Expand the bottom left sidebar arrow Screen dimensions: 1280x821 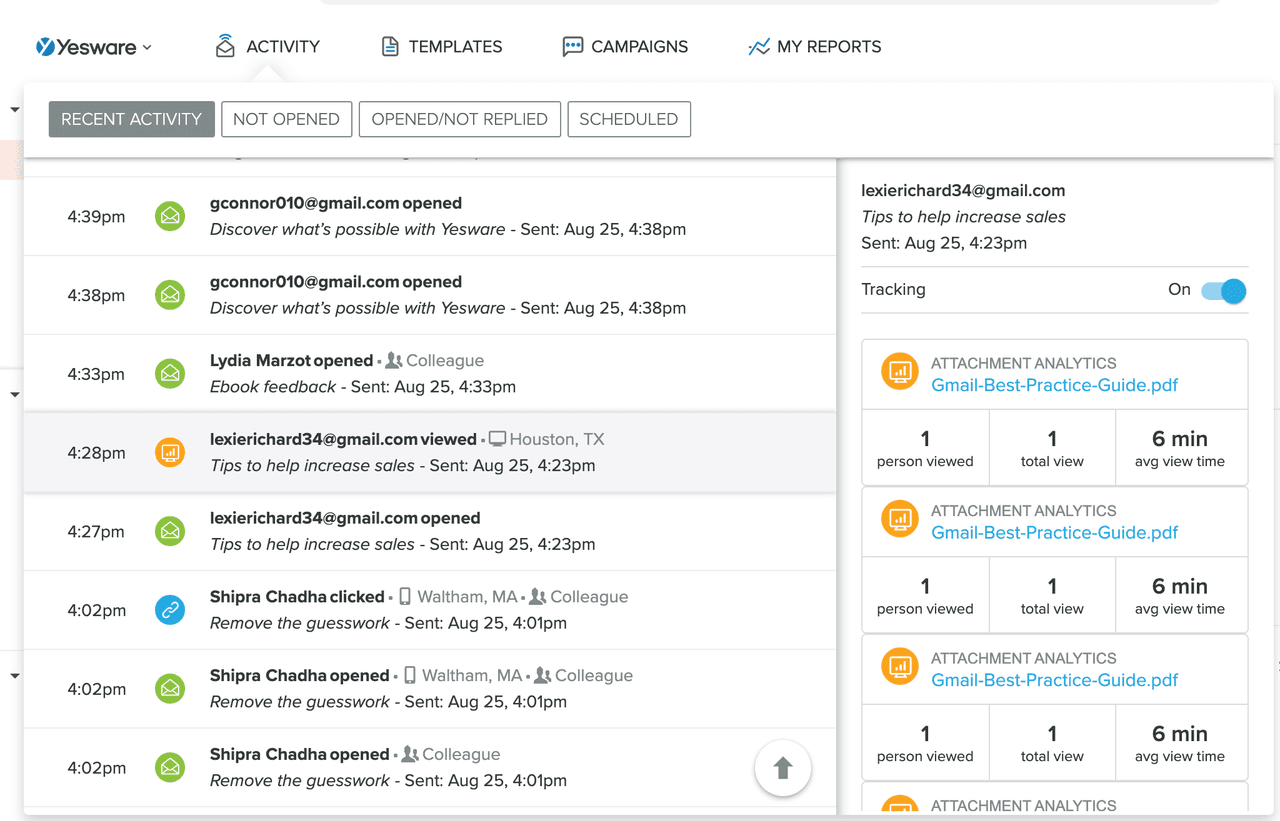coord(15,676)
